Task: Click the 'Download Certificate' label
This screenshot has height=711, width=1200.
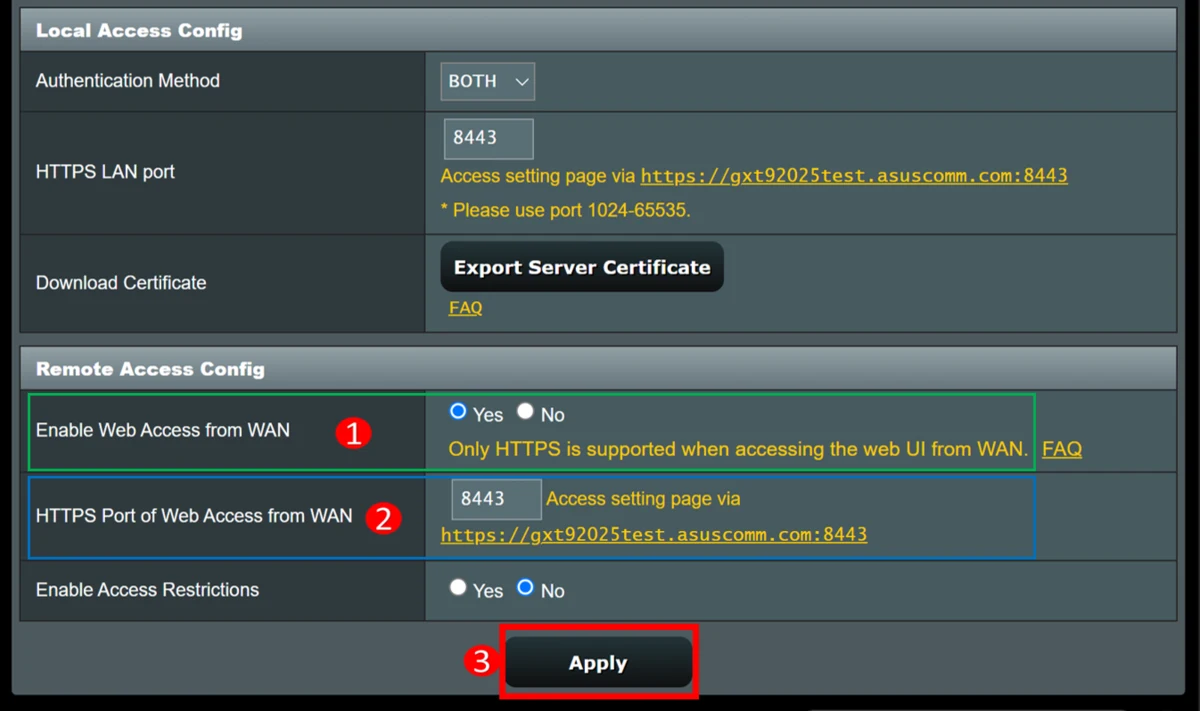Action: pyautogui.click(x=121, y=283)
